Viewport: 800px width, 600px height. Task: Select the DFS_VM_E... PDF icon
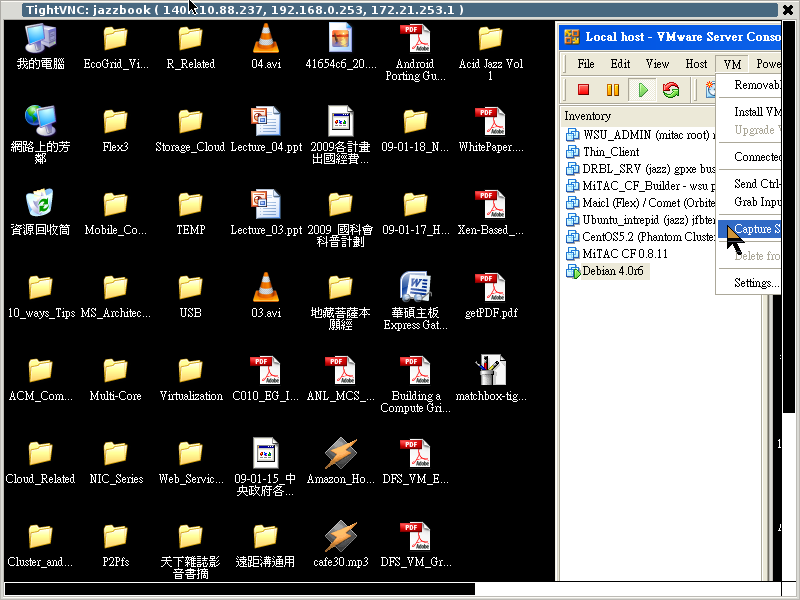415,461
